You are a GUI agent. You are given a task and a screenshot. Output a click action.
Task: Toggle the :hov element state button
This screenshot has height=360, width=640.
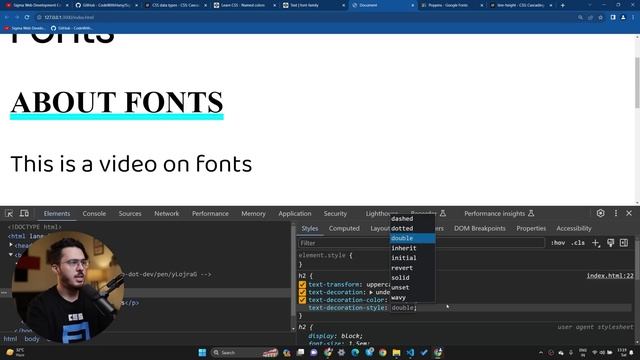(x=558, y=243)
